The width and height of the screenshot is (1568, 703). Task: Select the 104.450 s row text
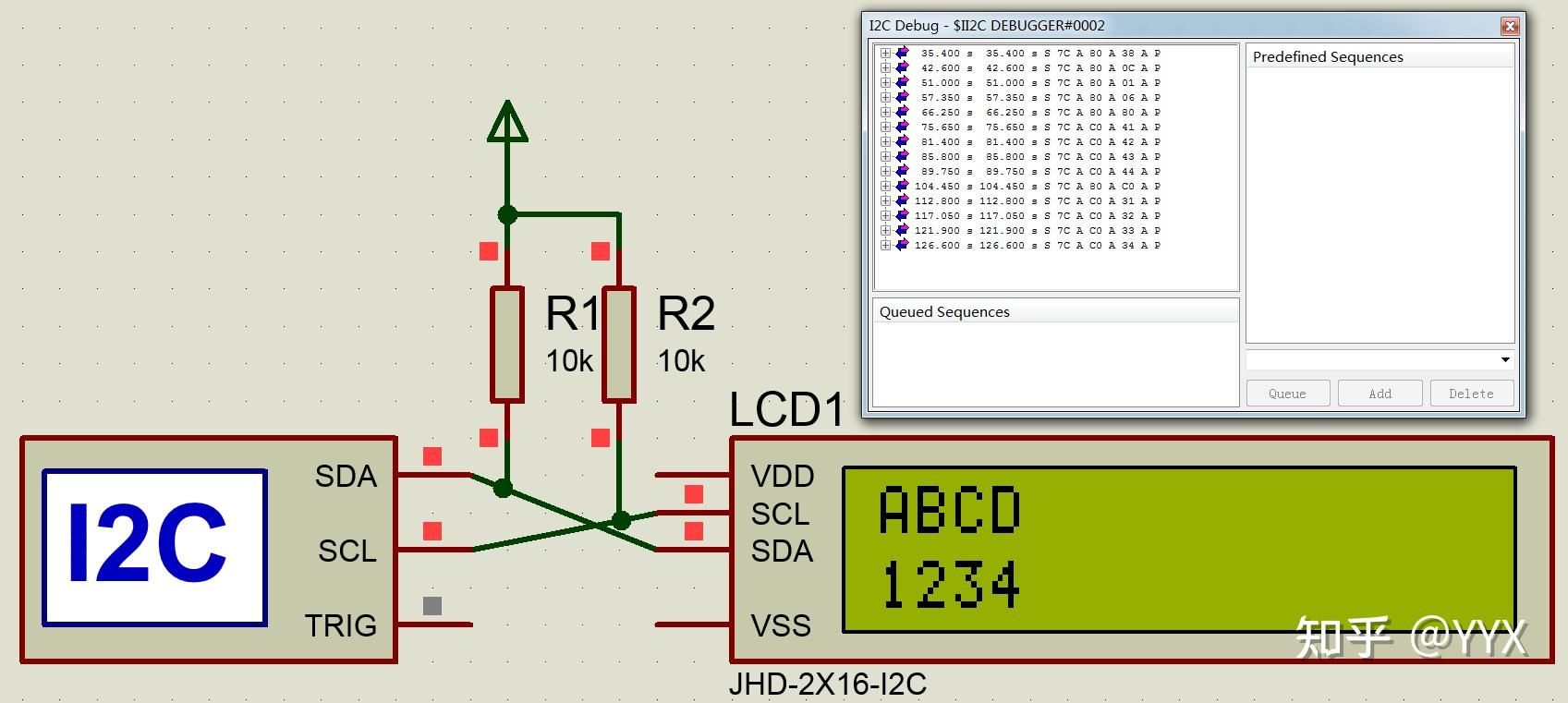[x=1037, y=187]
